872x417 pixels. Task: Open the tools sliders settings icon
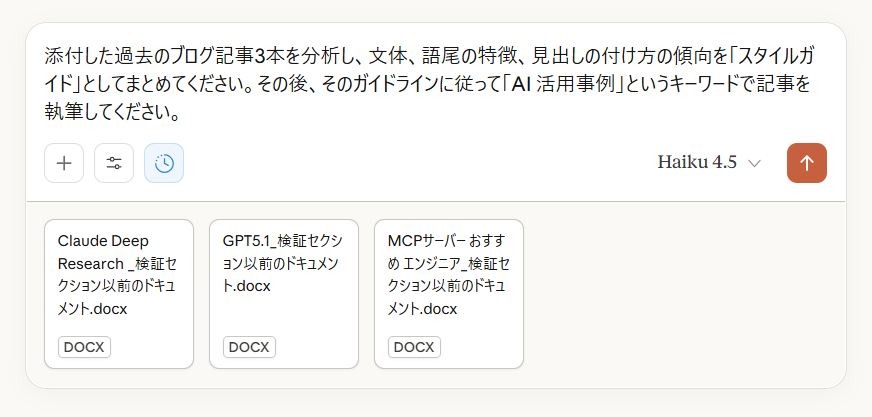tap(114, 163)
